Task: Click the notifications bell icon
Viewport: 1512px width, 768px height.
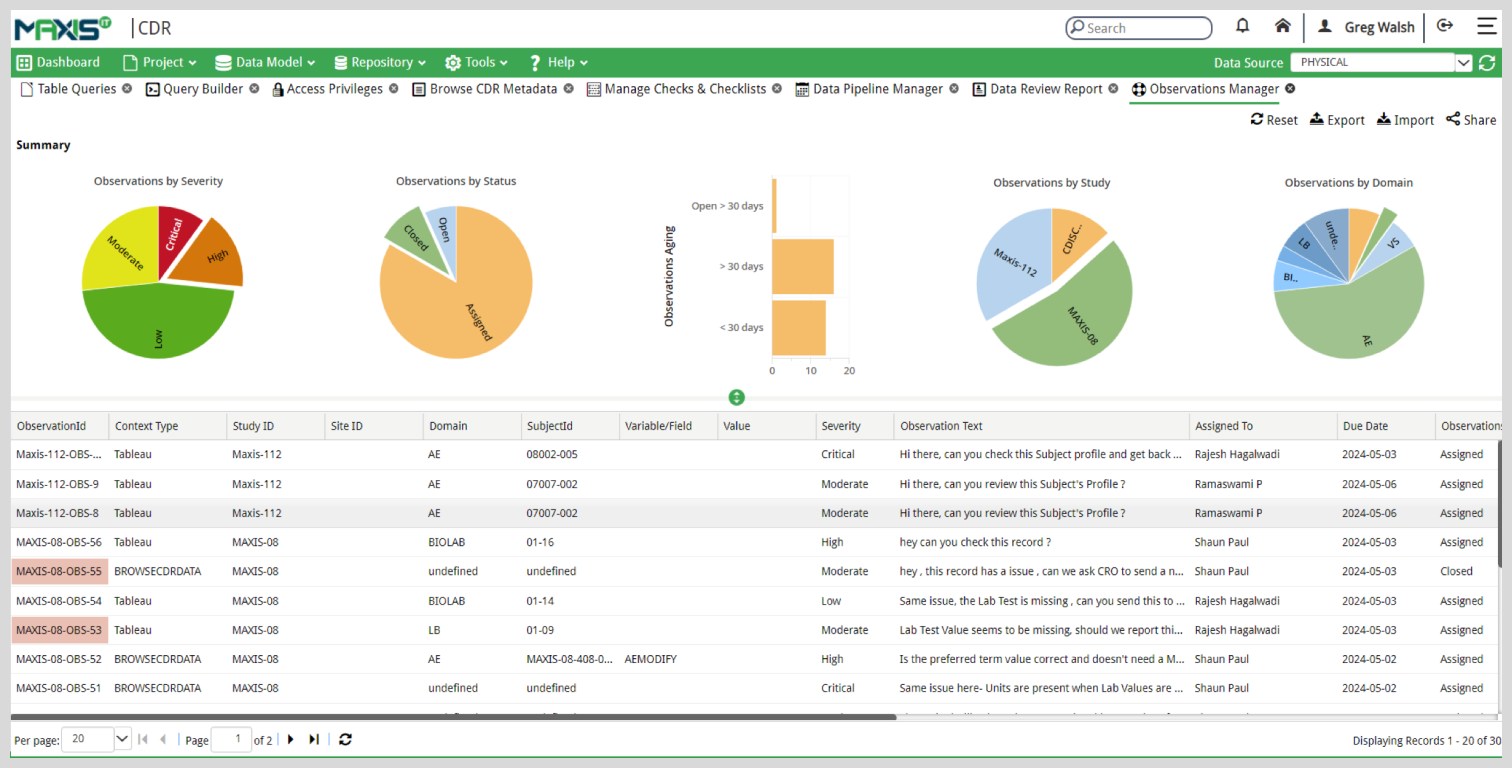Action: tap(1243, 26)
